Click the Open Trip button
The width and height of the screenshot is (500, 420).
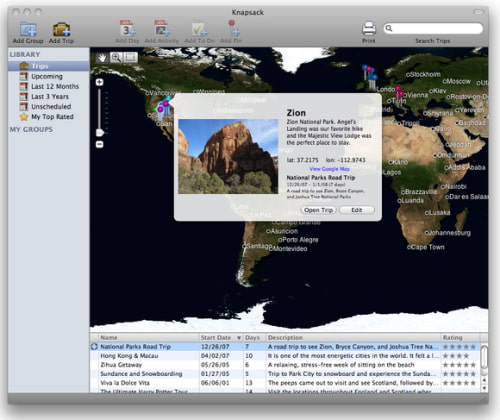(319, 210)
